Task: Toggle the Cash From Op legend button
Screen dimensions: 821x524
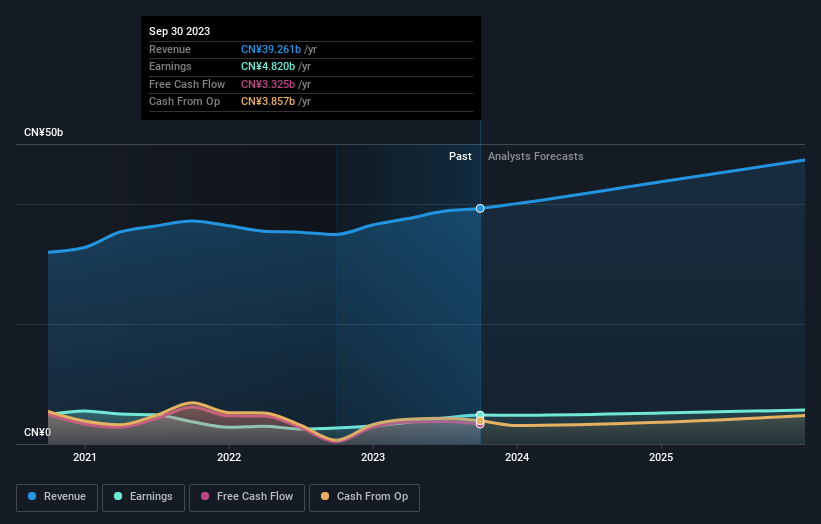Action: (364, 497)
